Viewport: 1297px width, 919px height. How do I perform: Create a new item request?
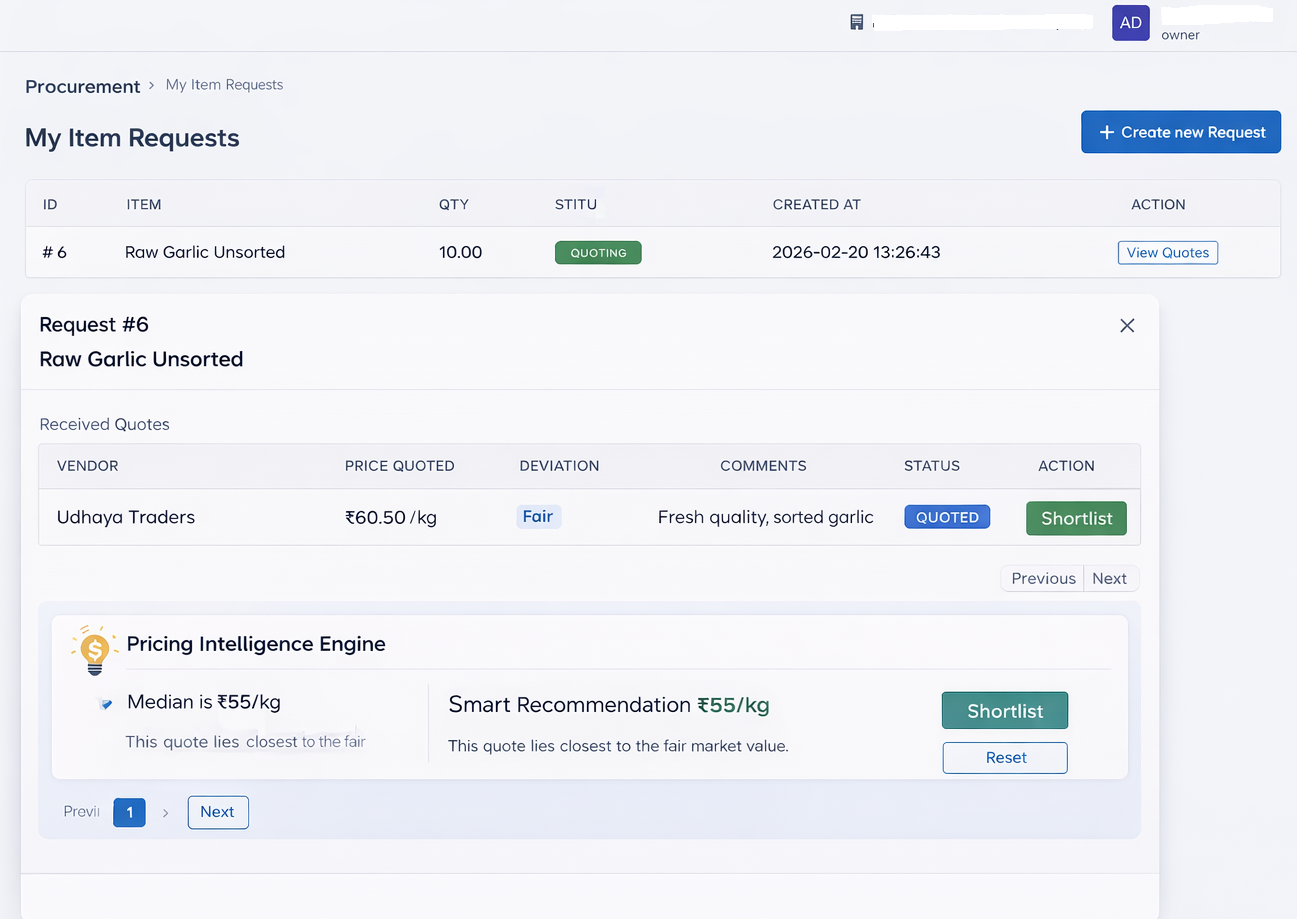[x=1181, y=131]
